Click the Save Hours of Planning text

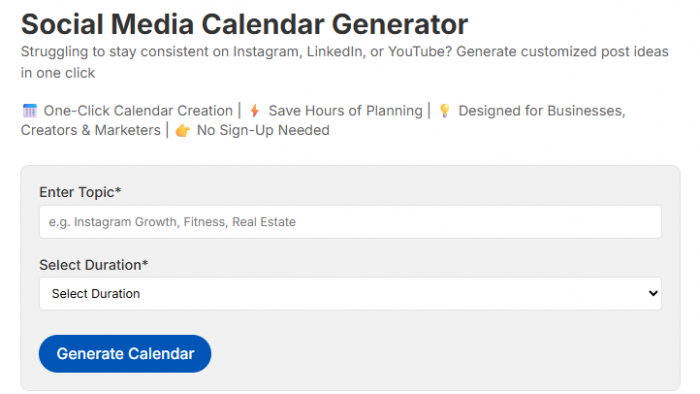point(345,111)
